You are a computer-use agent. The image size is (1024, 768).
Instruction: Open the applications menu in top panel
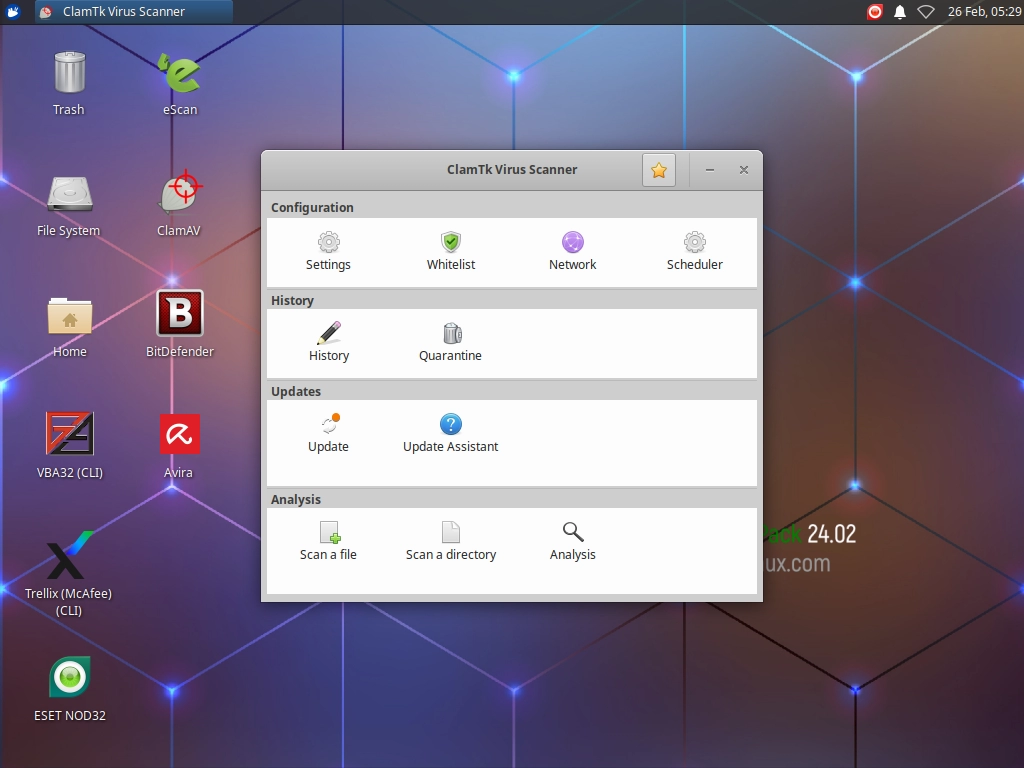point(14,12)
